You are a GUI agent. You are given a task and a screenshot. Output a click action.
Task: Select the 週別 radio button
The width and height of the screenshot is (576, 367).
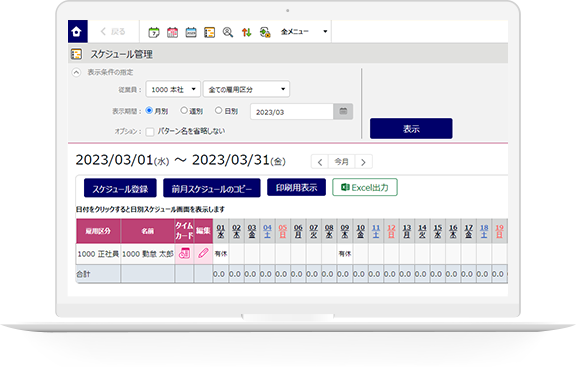[184, 110]
